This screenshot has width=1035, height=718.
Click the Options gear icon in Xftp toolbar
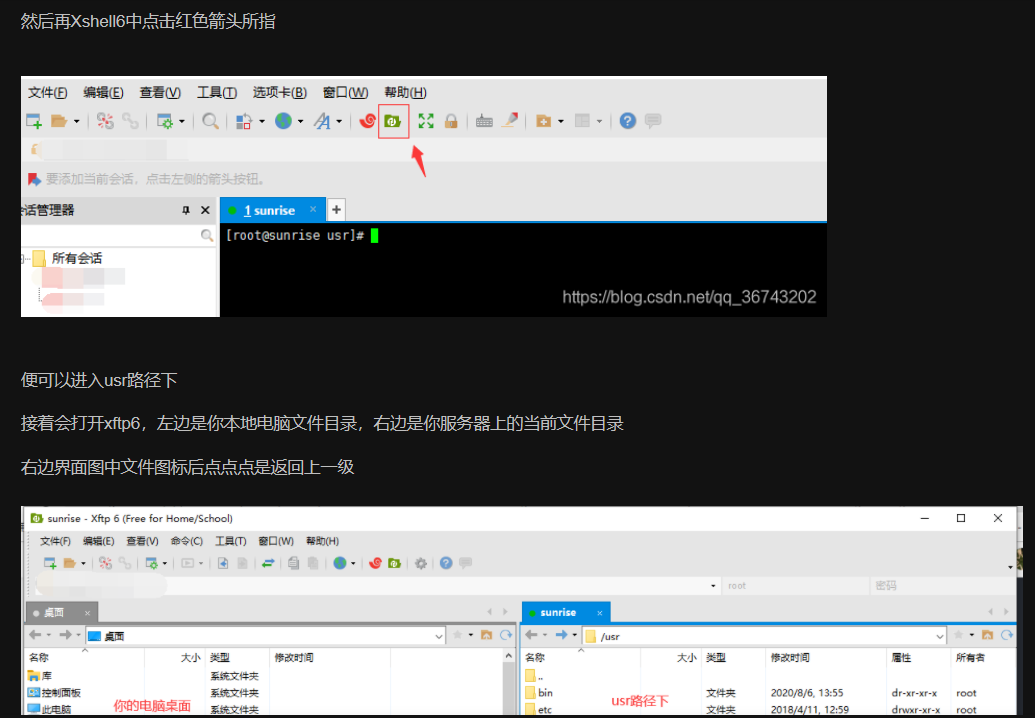(x=420, y=564)
